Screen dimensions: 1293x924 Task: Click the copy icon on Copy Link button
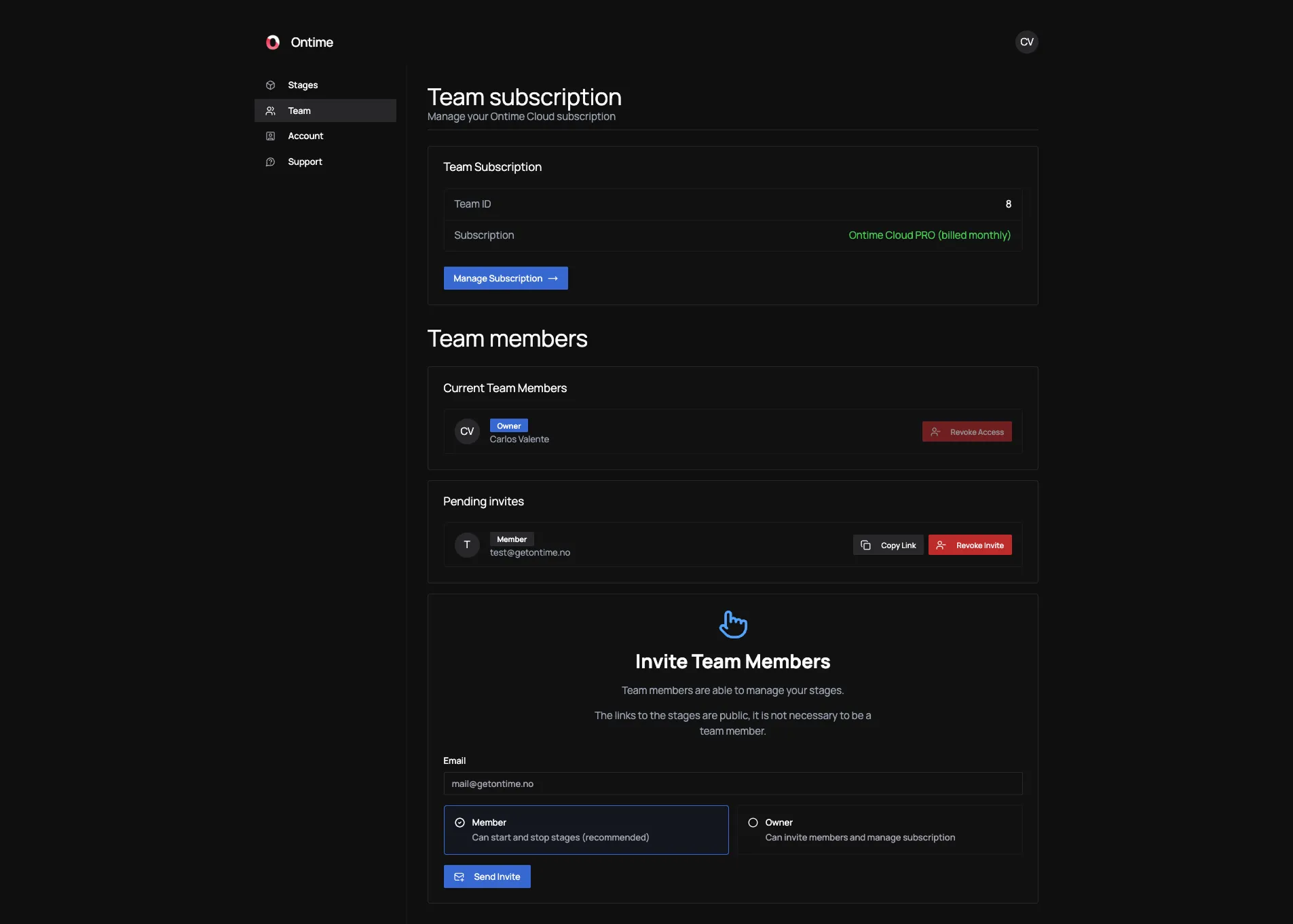click(865, 544)
